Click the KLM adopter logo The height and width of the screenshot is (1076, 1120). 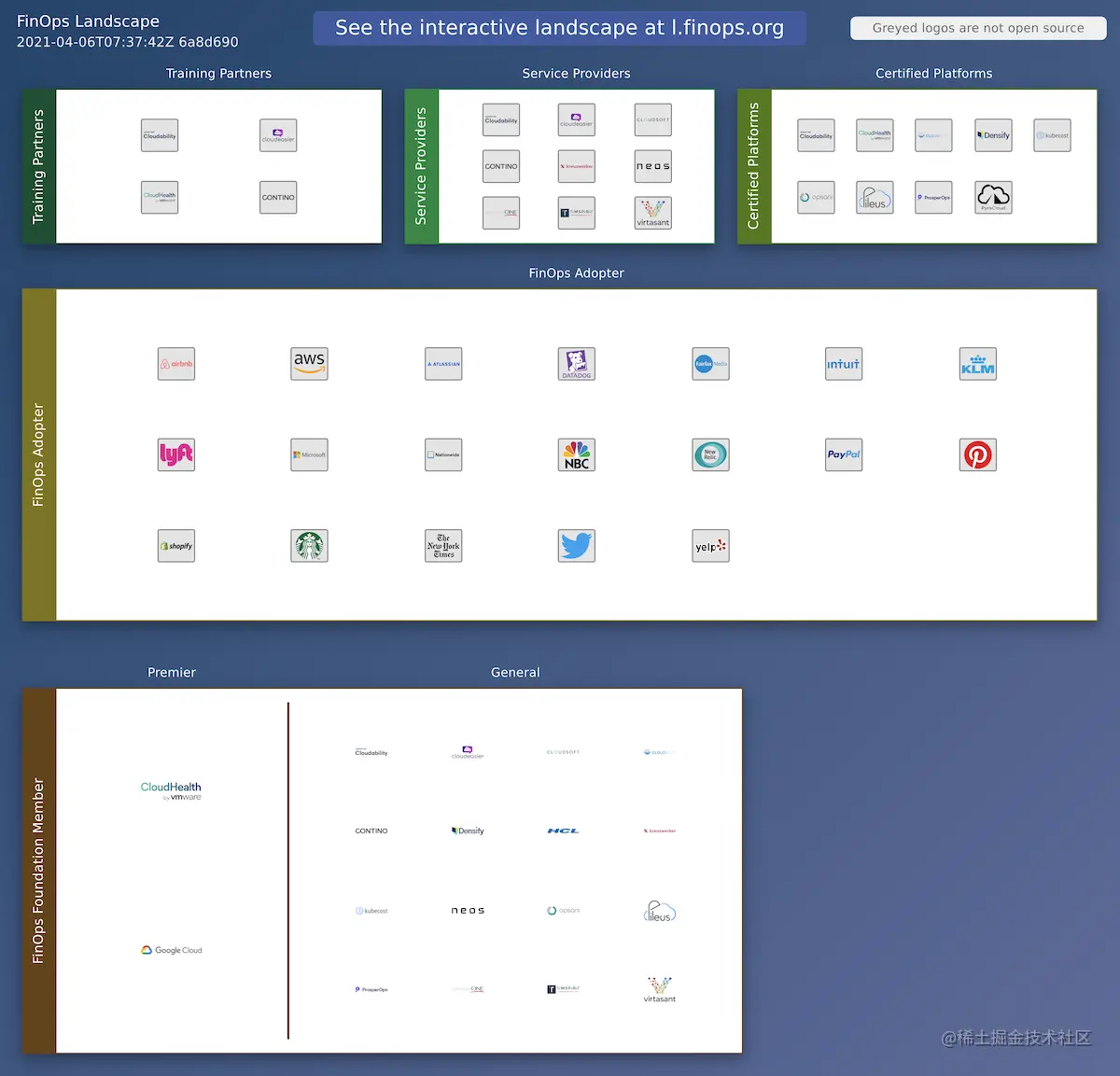click(x=978, y=364)
